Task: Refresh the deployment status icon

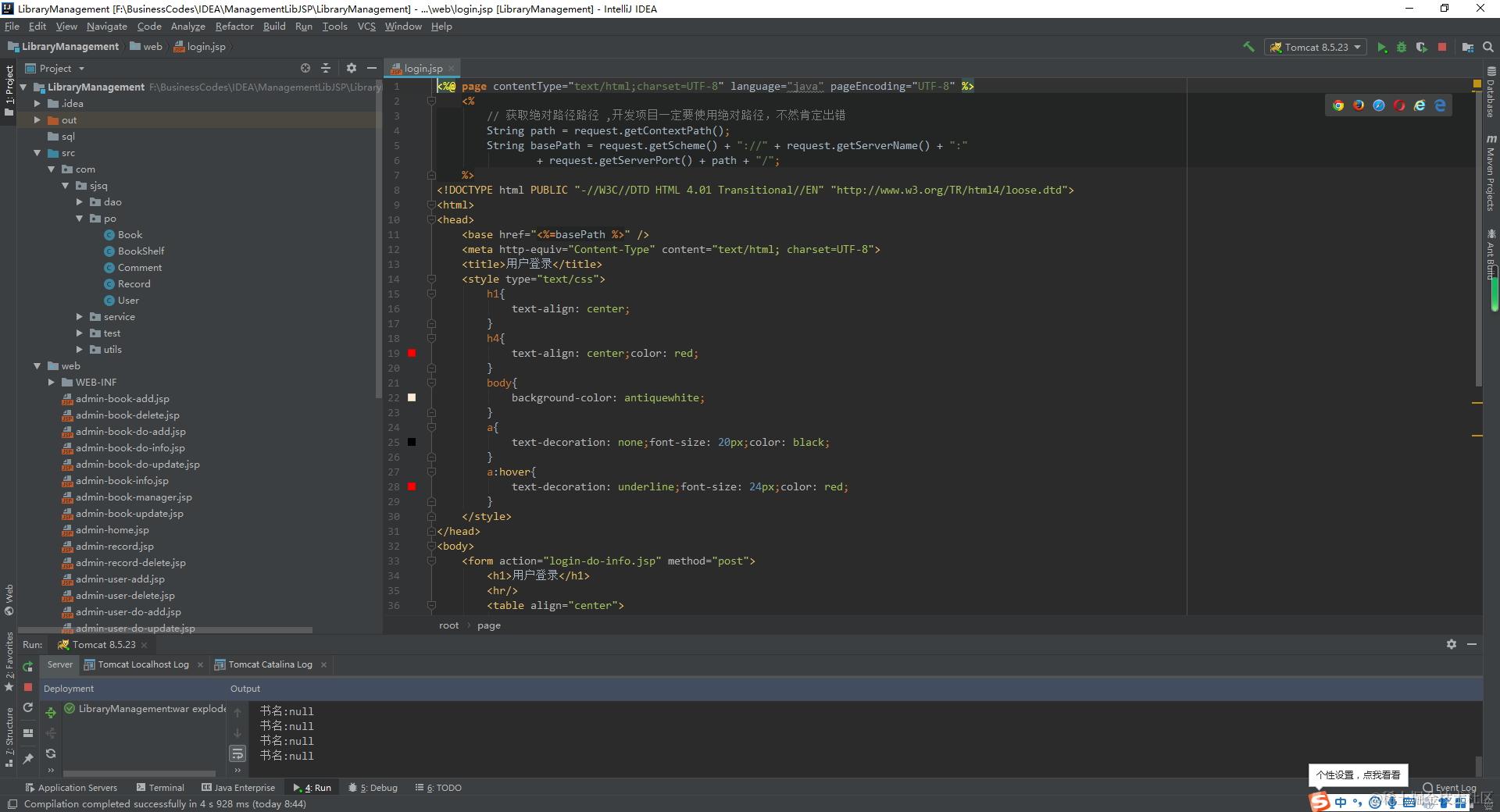Action: (51, 753)
